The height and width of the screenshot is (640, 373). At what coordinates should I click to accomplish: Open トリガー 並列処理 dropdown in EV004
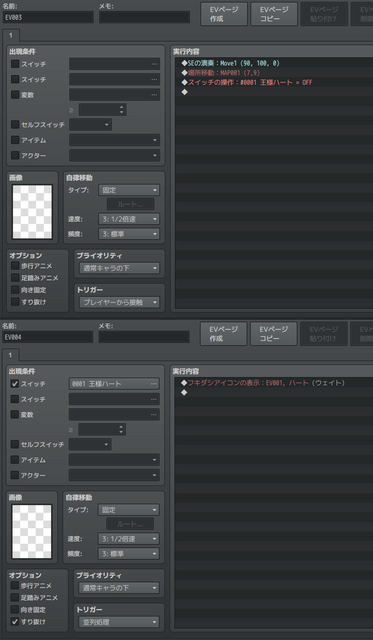tap(119, 622)
